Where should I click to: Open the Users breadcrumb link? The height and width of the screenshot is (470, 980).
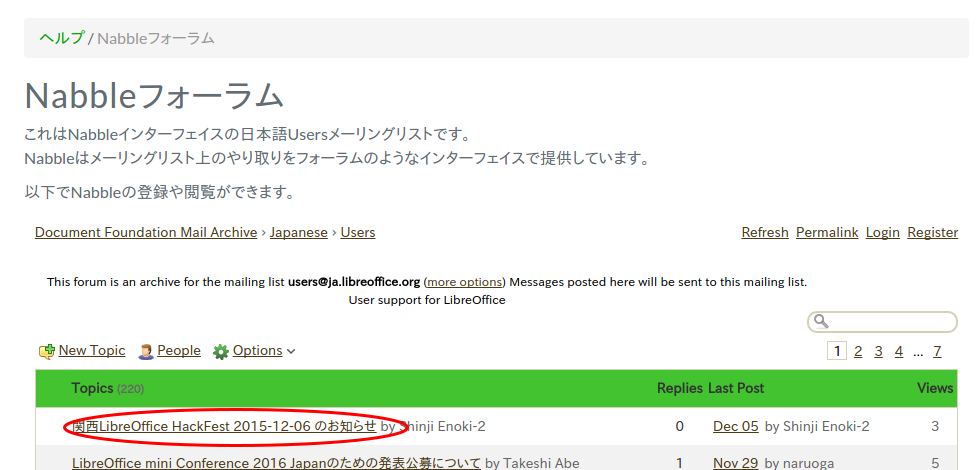(x=358, y=232)
